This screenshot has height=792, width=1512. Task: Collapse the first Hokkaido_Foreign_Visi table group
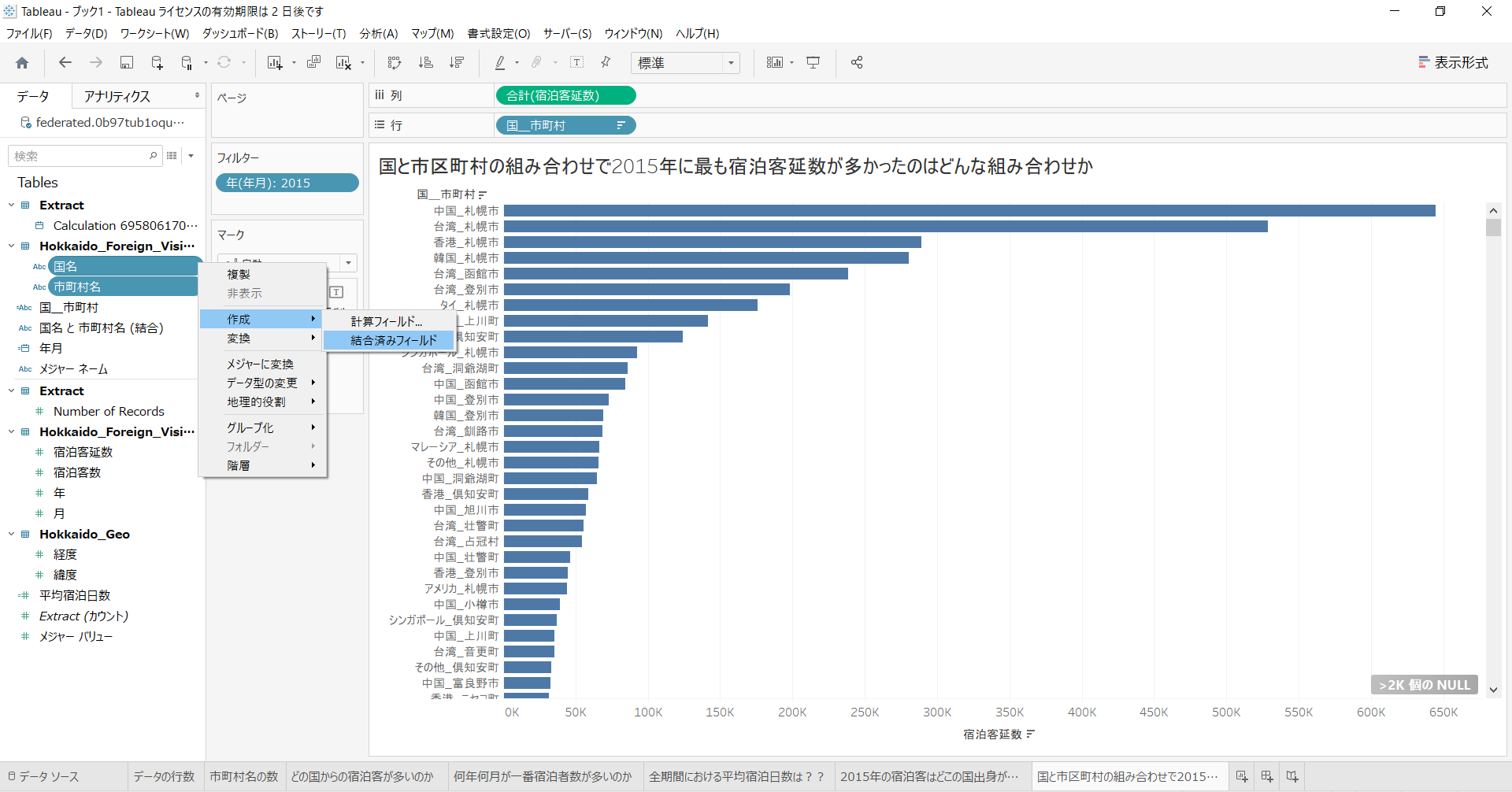click(x=12, y=246)
